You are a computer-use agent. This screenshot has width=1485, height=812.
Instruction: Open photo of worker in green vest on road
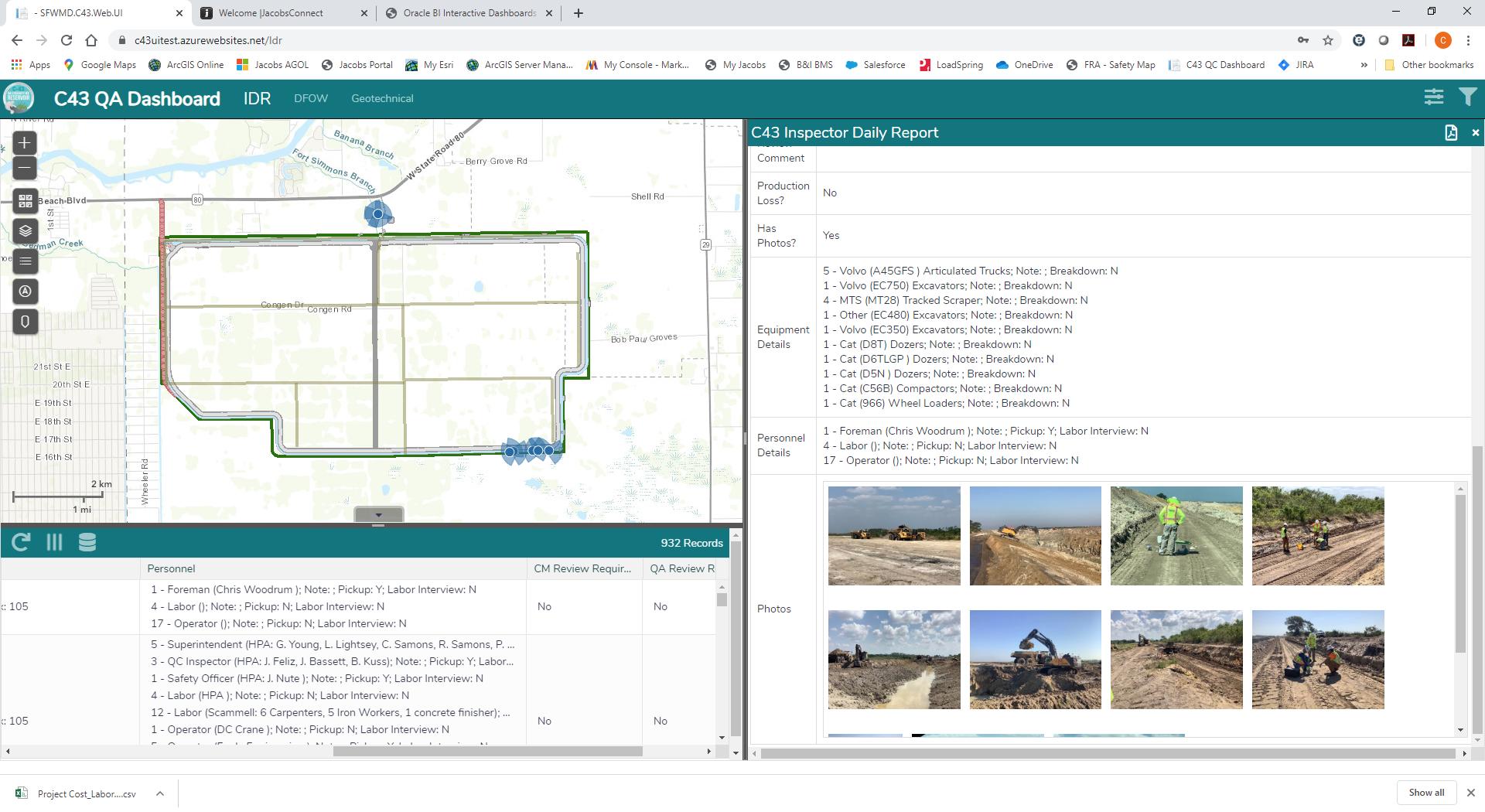(x=1176, y=536)
